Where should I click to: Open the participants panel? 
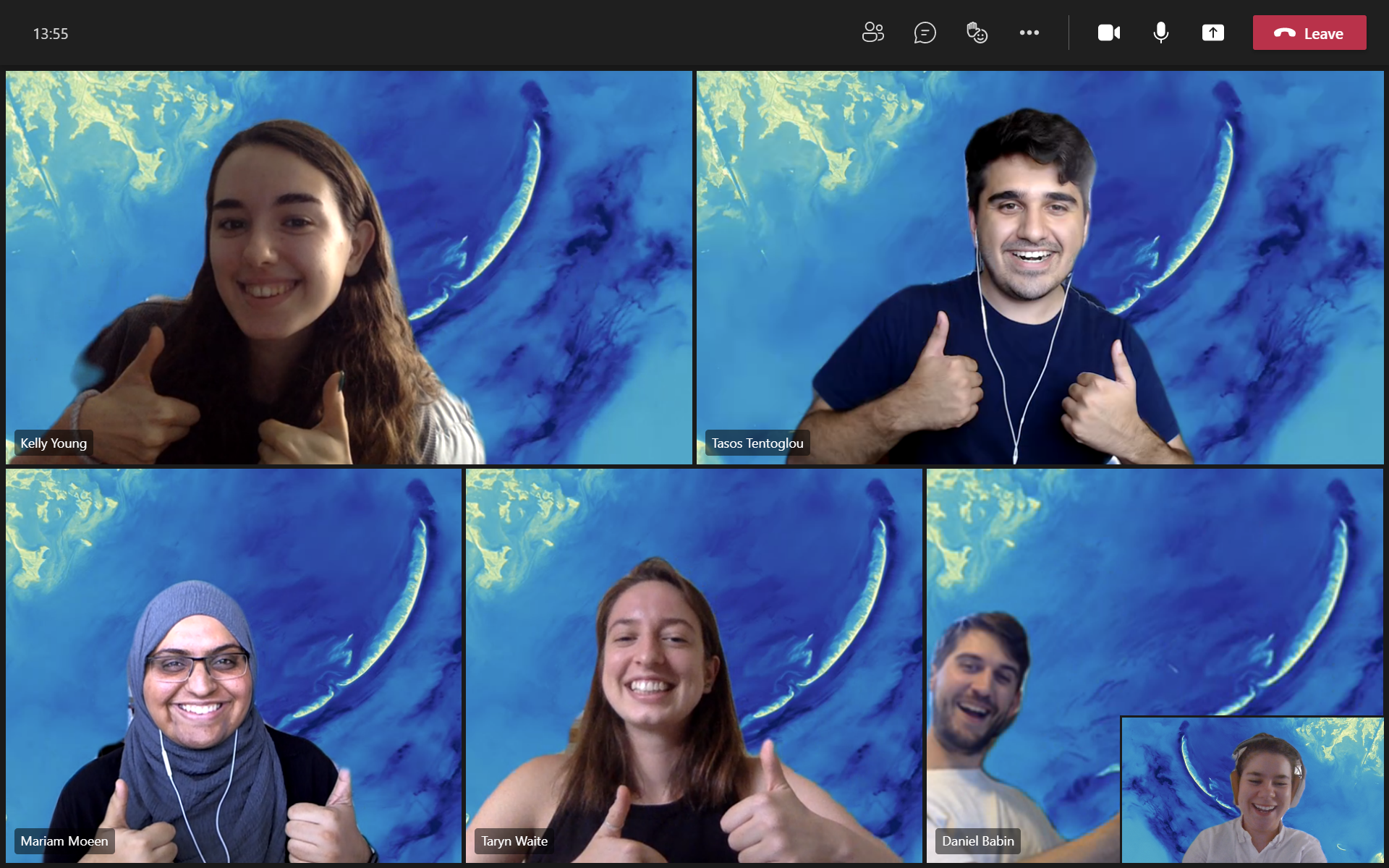[x=872, y=33]
